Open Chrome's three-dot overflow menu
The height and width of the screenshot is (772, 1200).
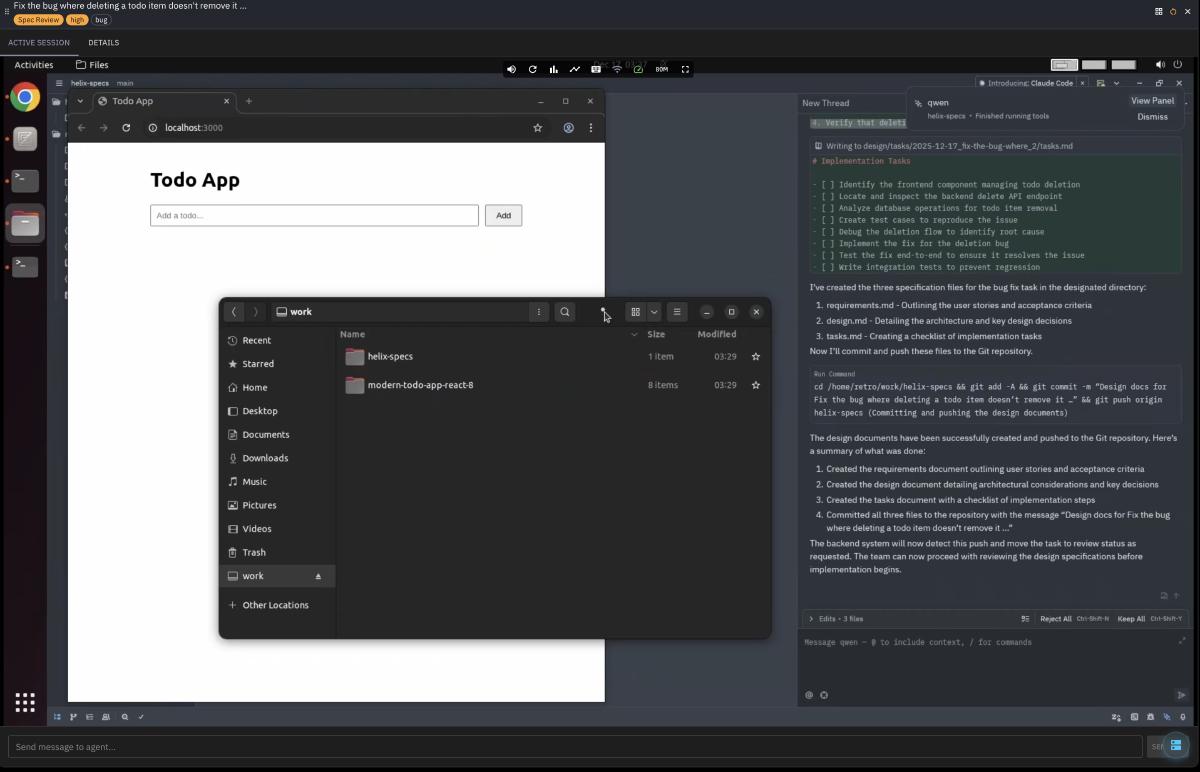coord(591,128)
